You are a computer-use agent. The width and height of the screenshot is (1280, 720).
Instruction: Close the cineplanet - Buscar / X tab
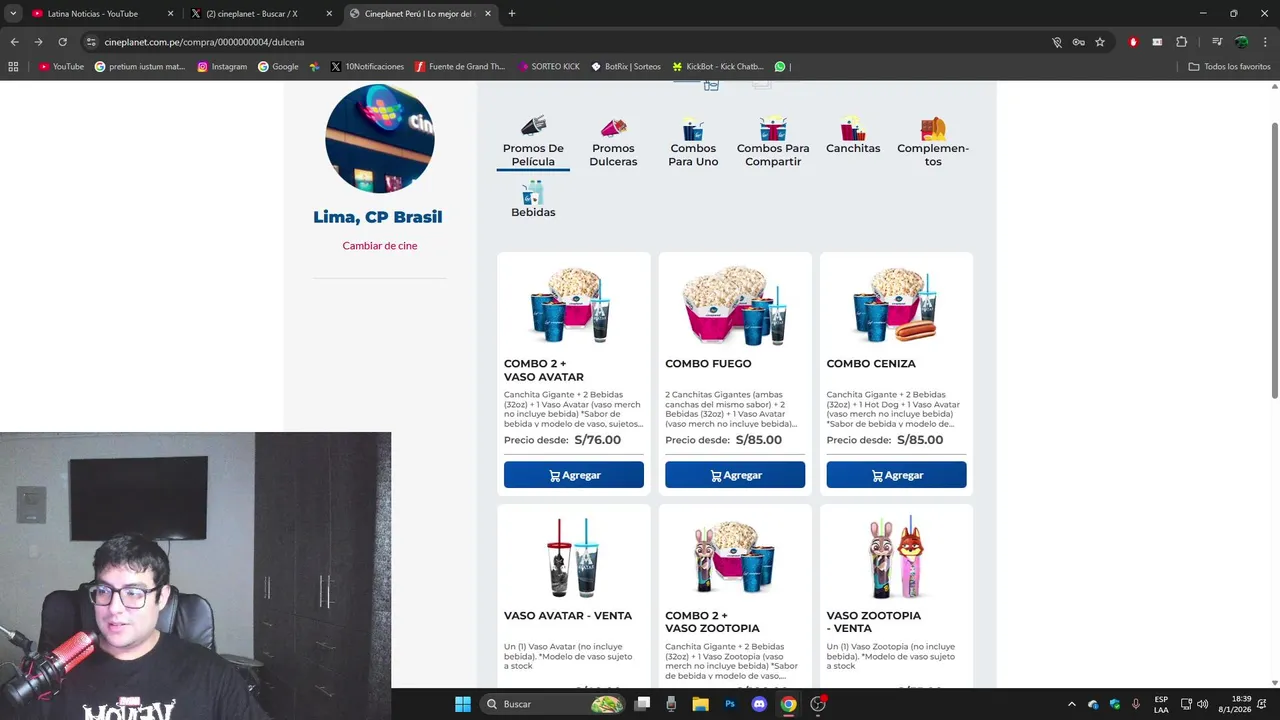[329, 14]
